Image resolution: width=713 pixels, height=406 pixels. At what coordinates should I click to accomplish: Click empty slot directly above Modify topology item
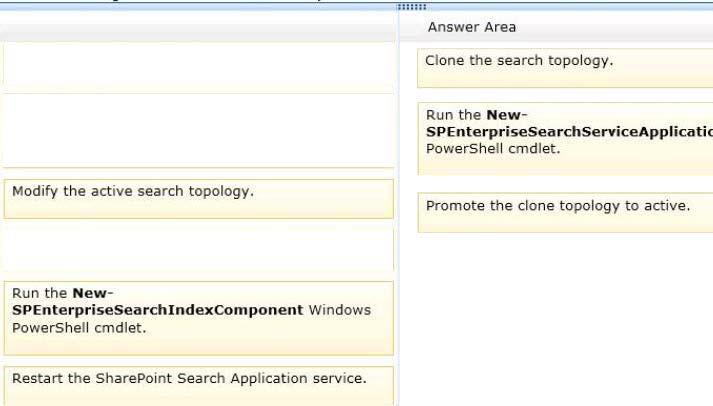click(199, 130)
